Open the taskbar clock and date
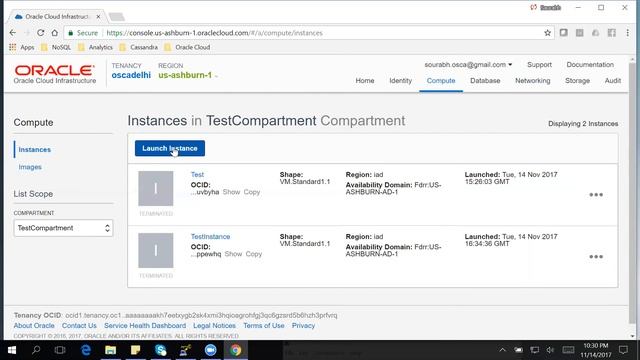The width and height of the screenshot is (640, 360). tap(596, 350)
